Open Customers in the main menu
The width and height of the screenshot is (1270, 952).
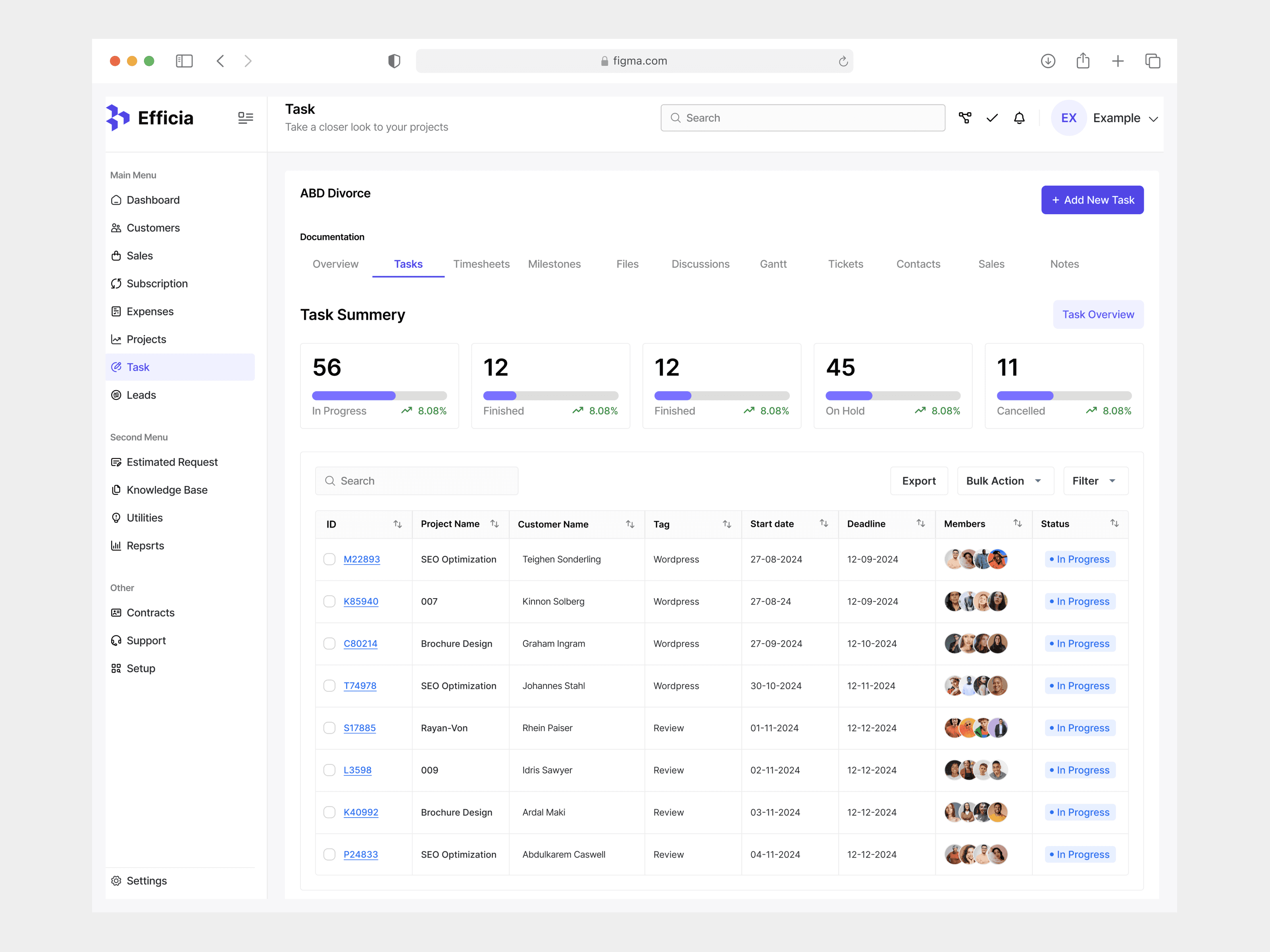[153, 228]
